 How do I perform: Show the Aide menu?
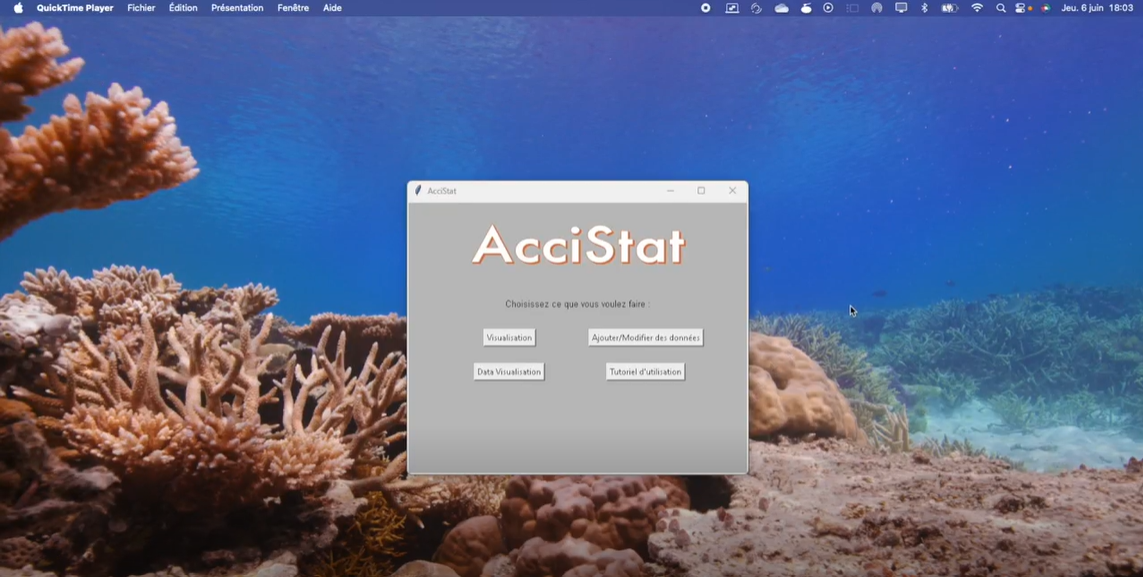(332, 8)
